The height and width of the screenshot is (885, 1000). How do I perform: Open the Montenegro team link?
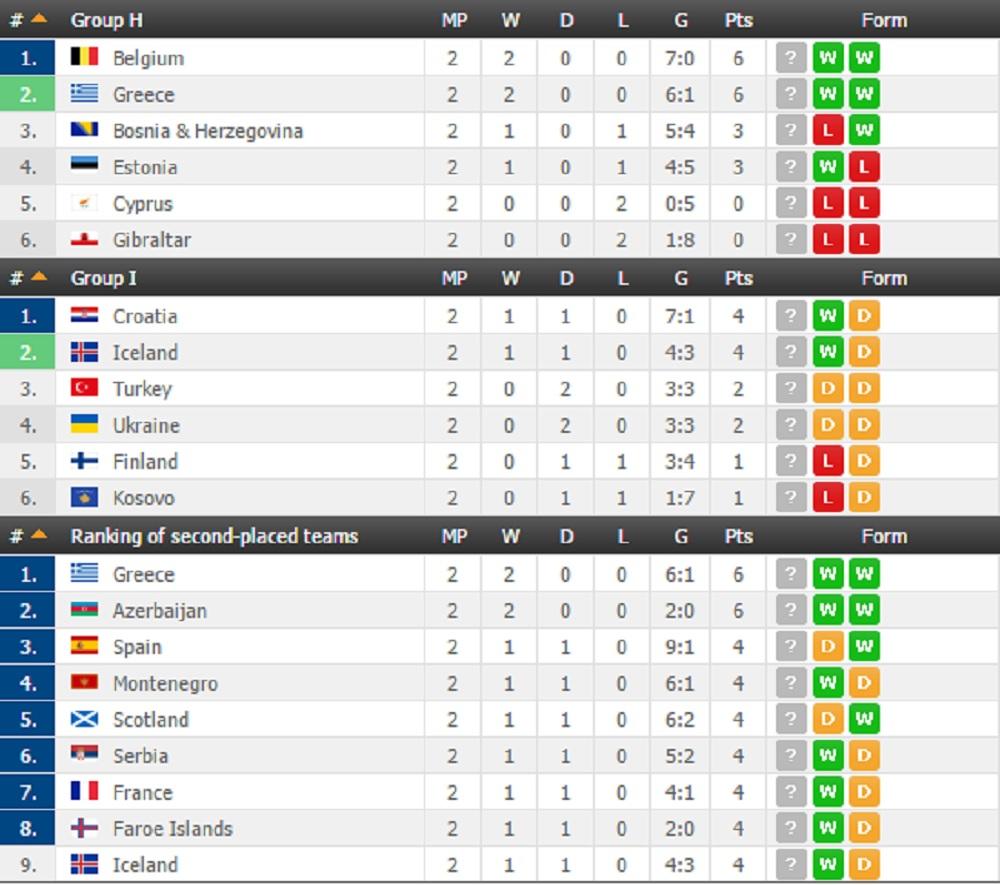165,684
